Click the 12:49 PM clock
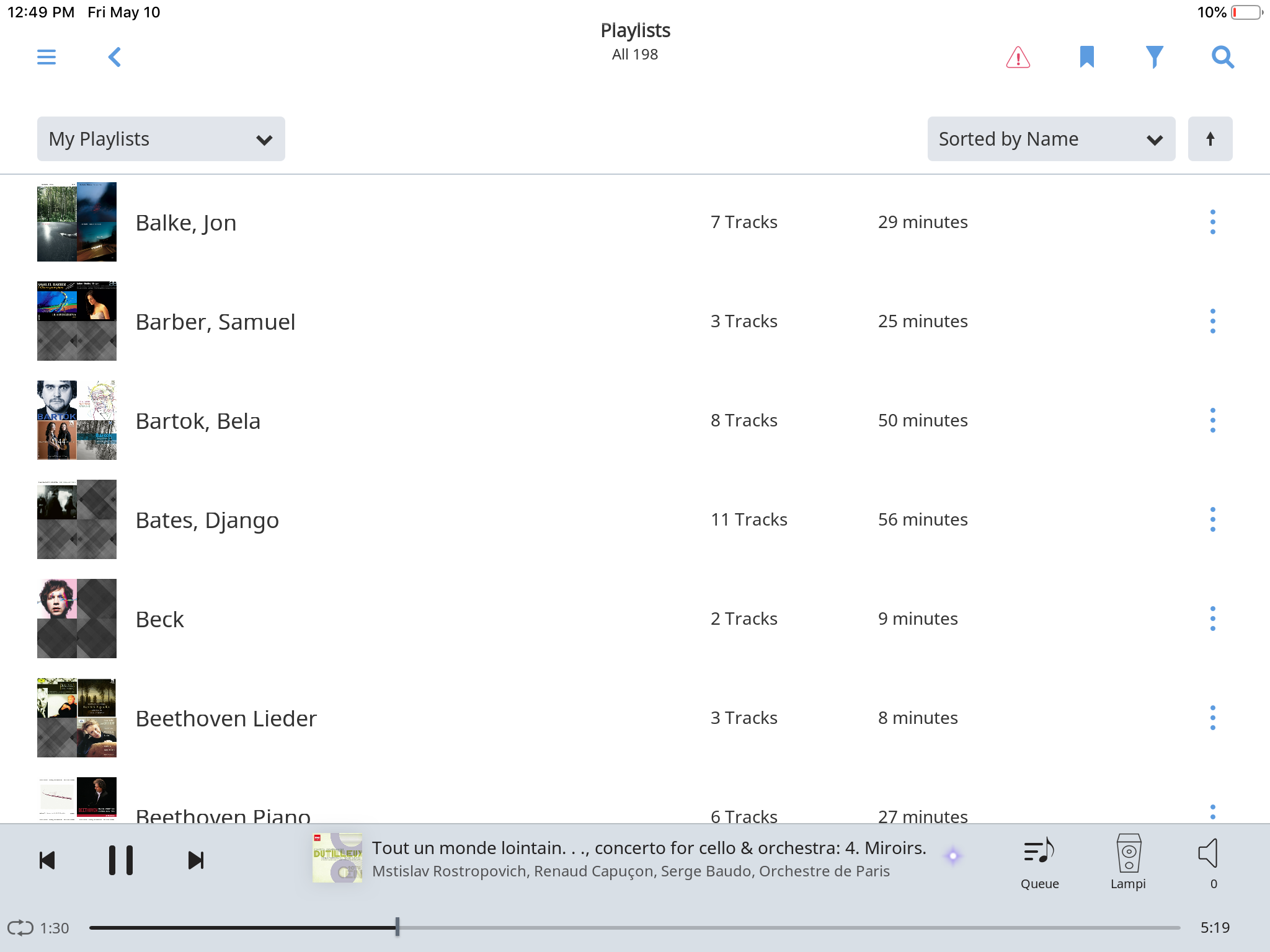1270x952 pixels. 41,12
